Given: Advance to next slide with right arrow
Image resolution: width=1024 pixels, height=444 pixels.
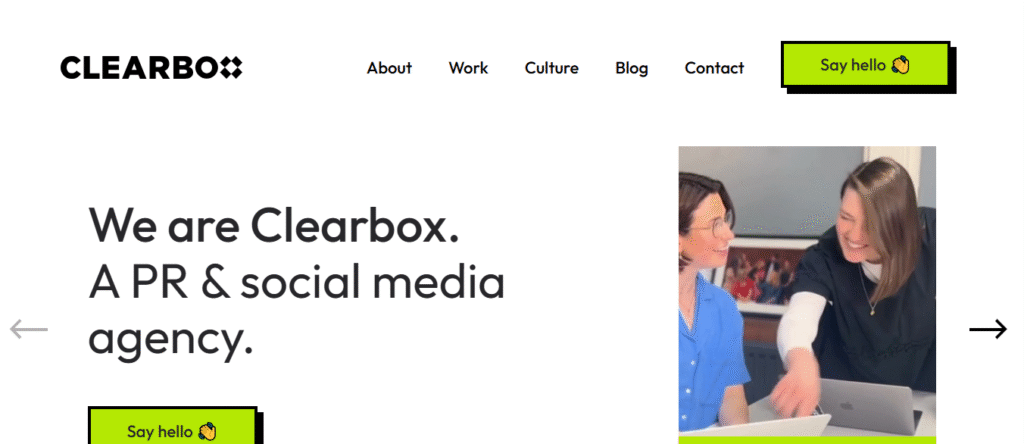Looking at the screenshot, I should click(x=988, y=329).
